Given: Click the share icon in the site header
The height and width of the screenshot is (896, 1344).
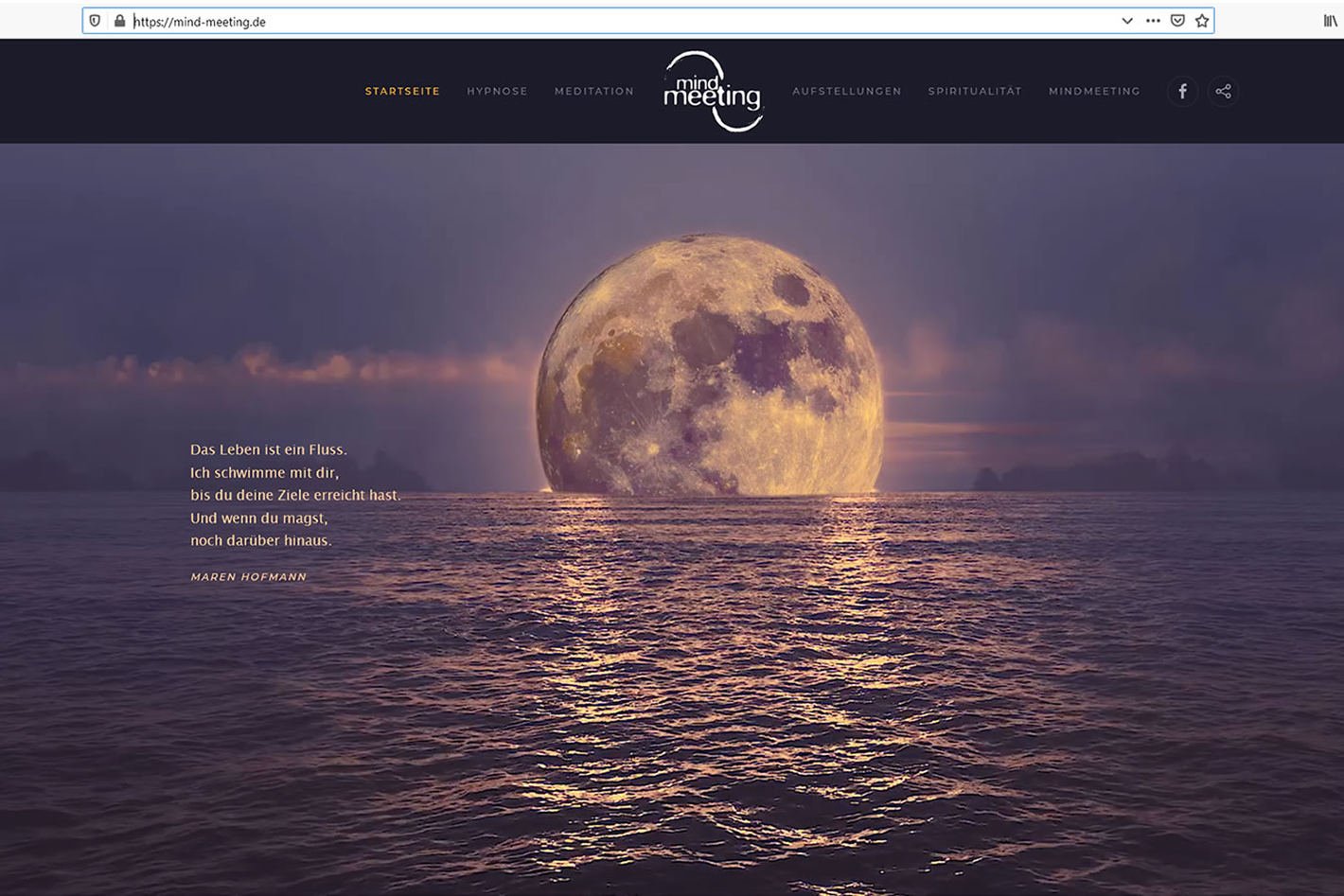Looking at the screenshot, I should click(1223, 92).
